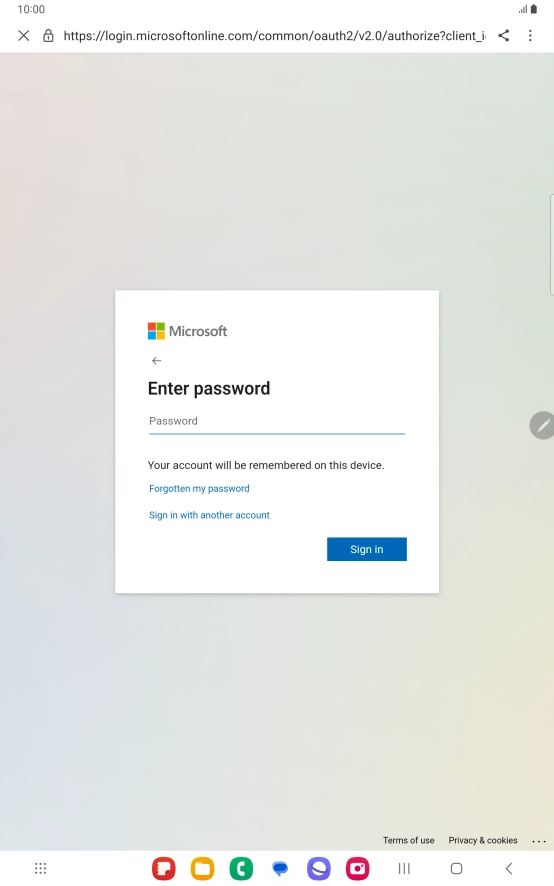Expand the footer ellipsis options

539,841
